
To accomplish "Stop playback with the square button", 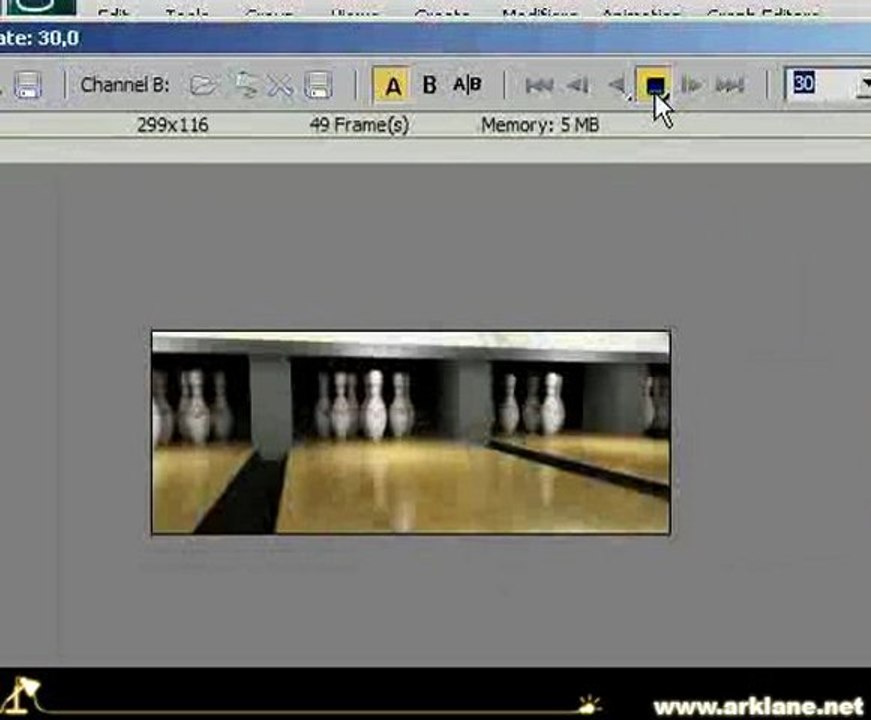I will point(654,85).
